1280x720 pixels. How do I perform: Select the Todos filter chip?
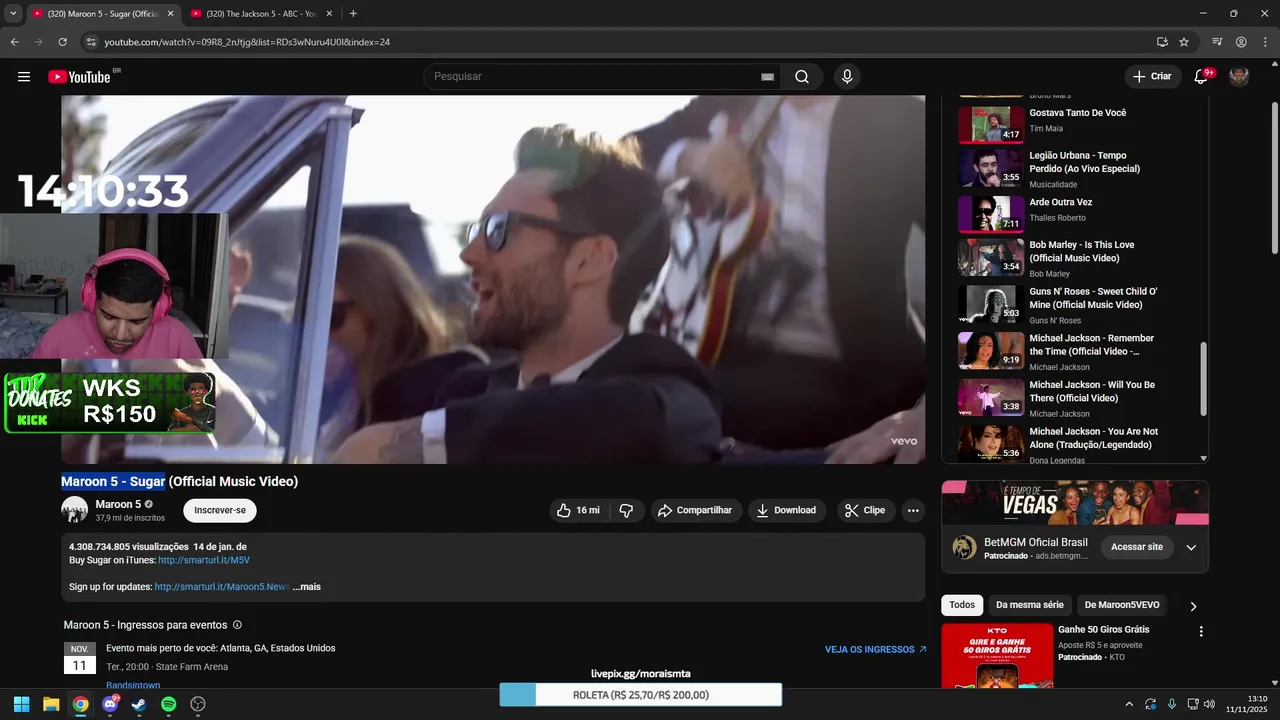(x=962, y=605)
